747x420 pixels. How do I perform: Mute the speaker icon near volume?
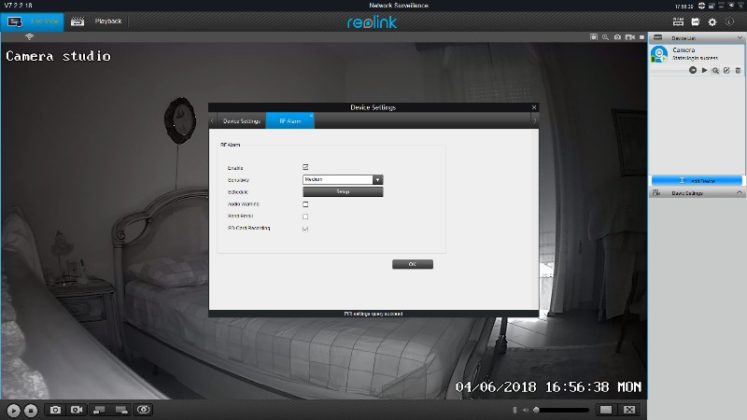pos(525,410)
